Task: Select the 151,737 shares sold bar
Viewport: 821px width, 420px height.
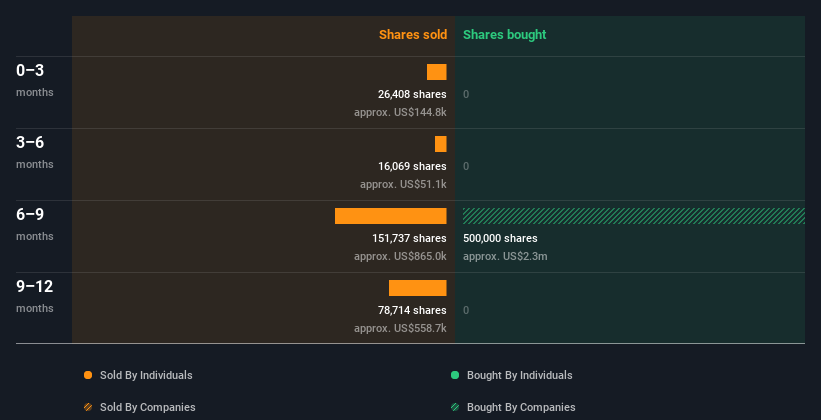Action: 391,216
